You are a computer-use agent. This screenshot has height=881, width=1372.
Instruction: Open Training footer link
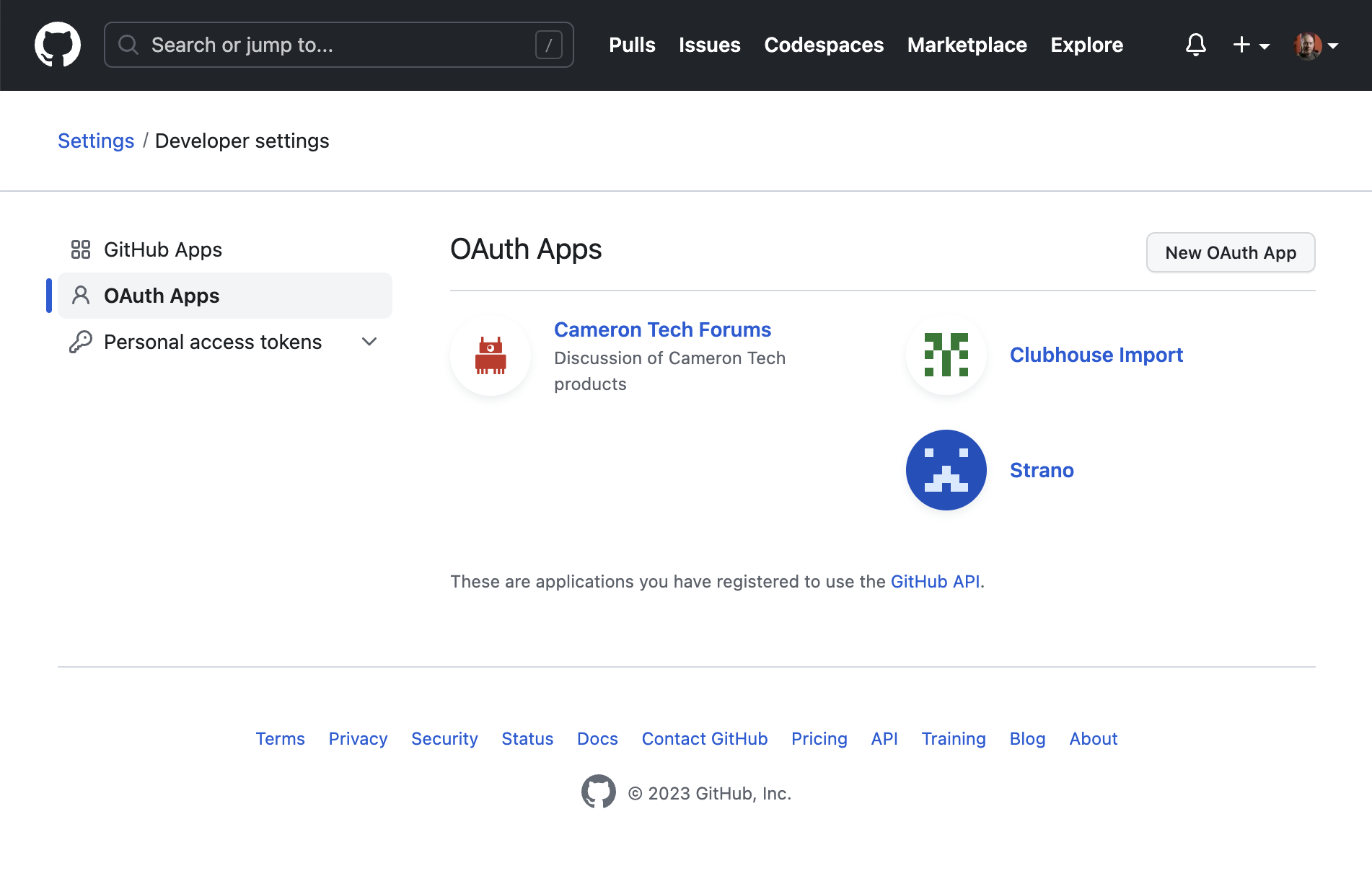(x=954, y=738)
